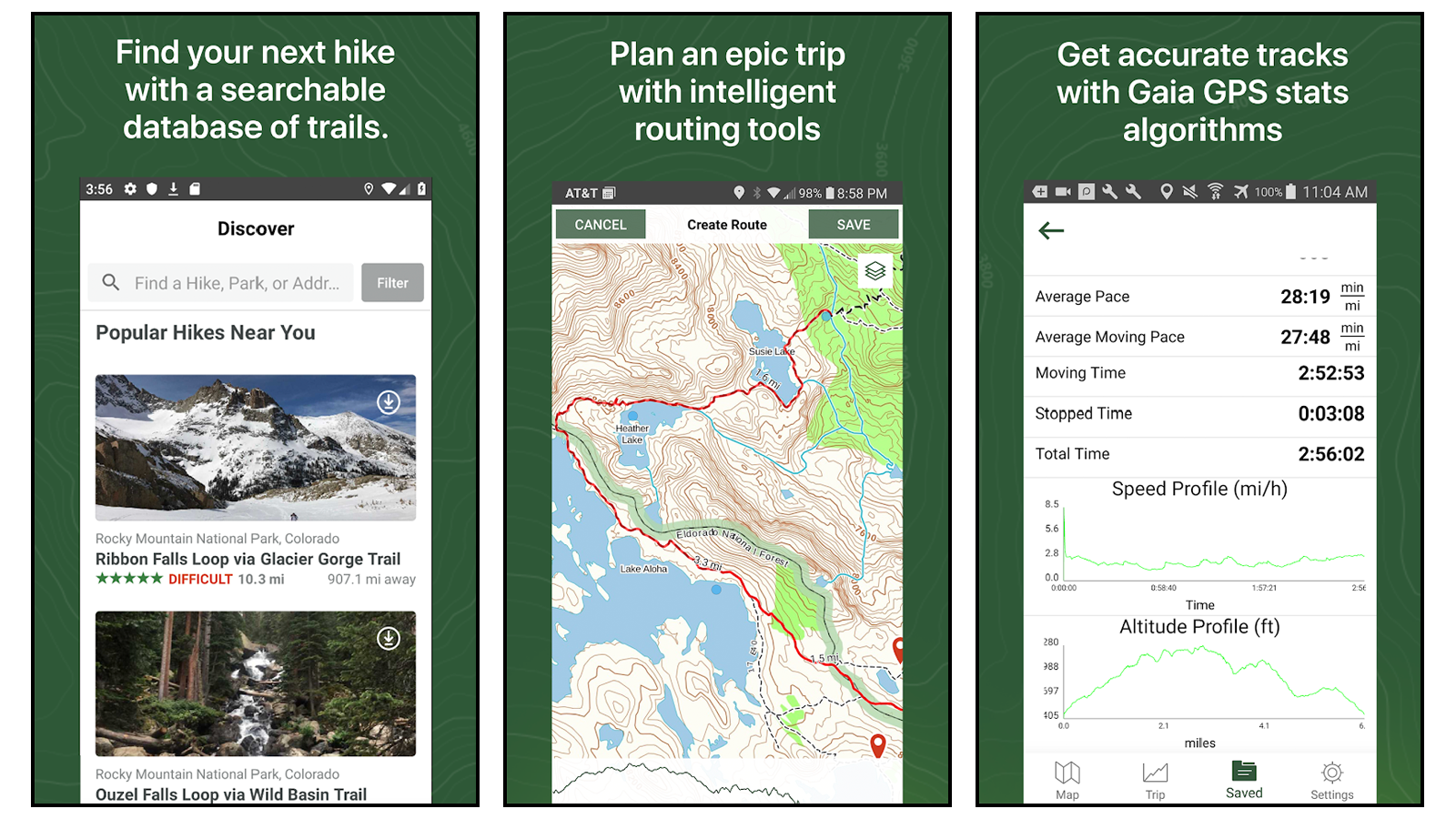Tap the Bluetooth icon in the status bar
The width and height of the screenshot is (1456, 819).
point(758,193)
